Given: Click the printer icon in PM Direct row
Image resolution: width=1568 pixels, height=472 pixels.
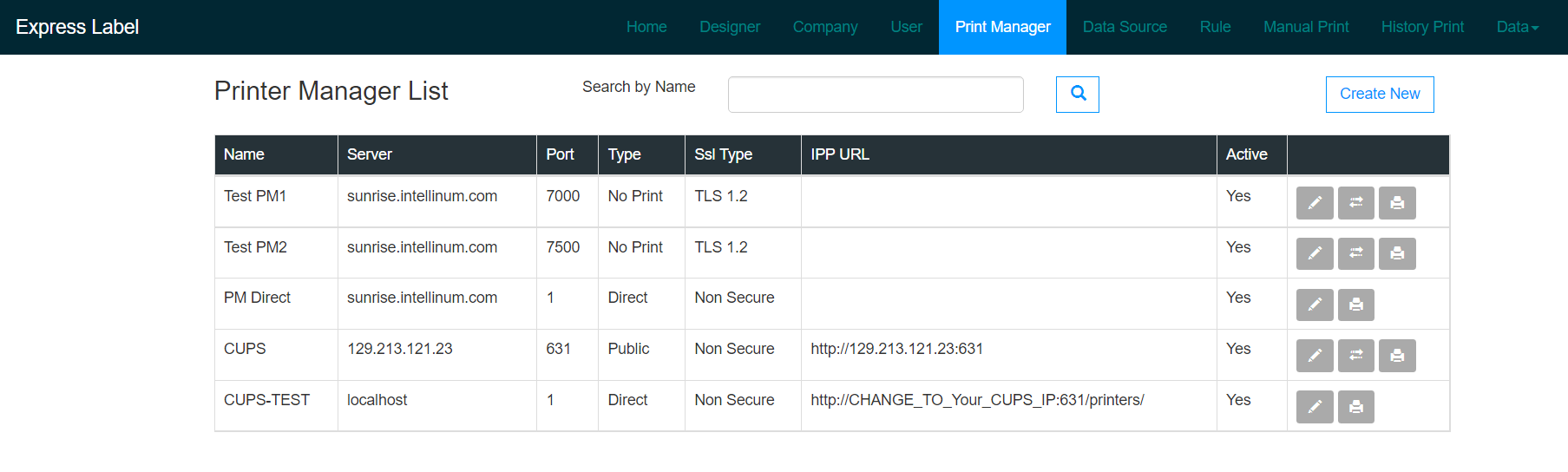Looking at the screenshot, I should tap(1355, 305).
